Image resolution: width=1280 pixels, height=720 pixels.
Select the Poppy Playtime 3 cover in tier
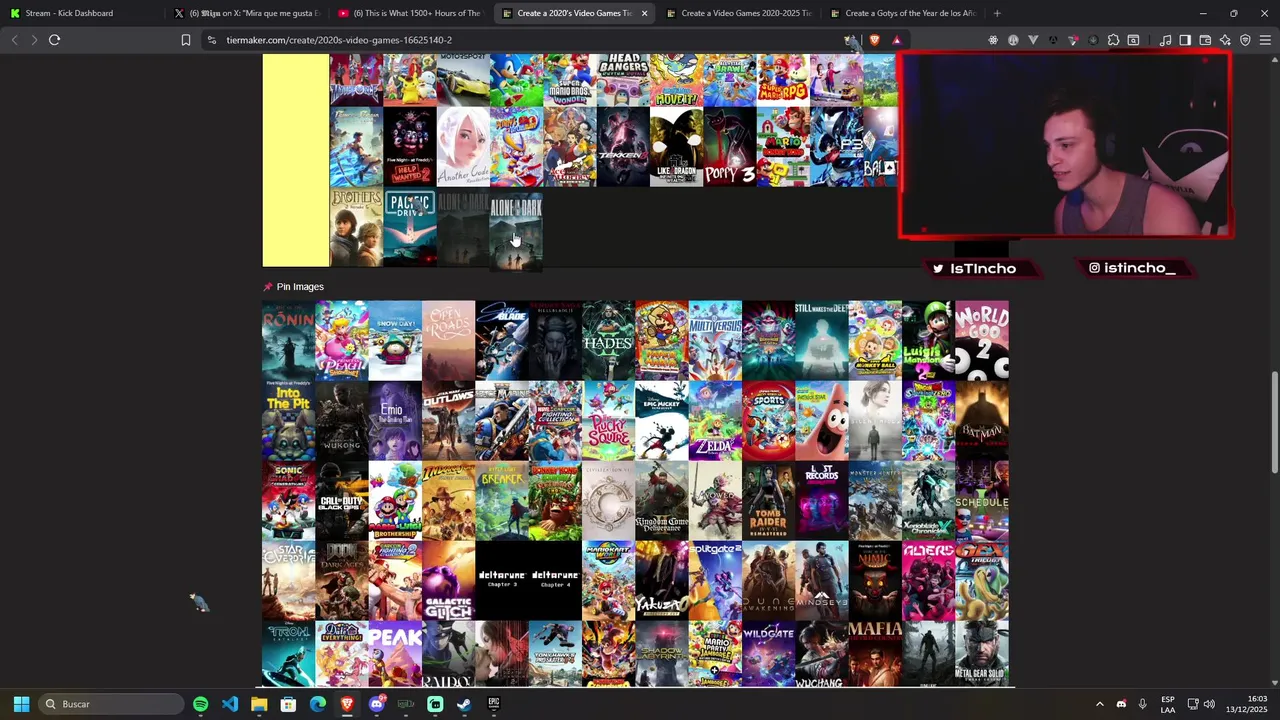[x=729, y=147]
